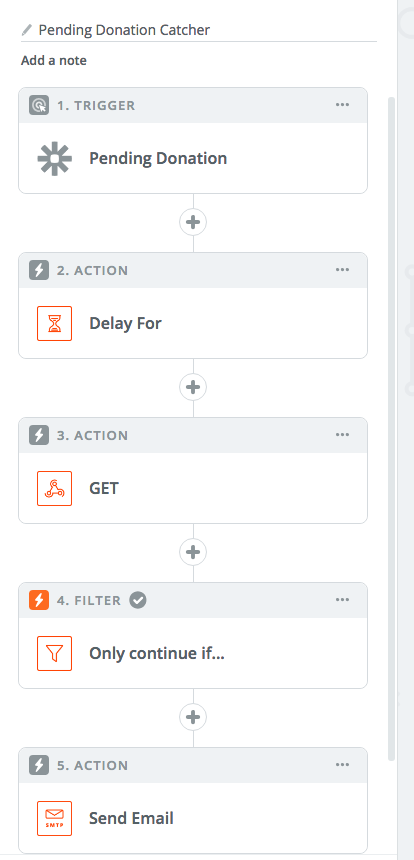Add a step before Send Email

(193, 717)
